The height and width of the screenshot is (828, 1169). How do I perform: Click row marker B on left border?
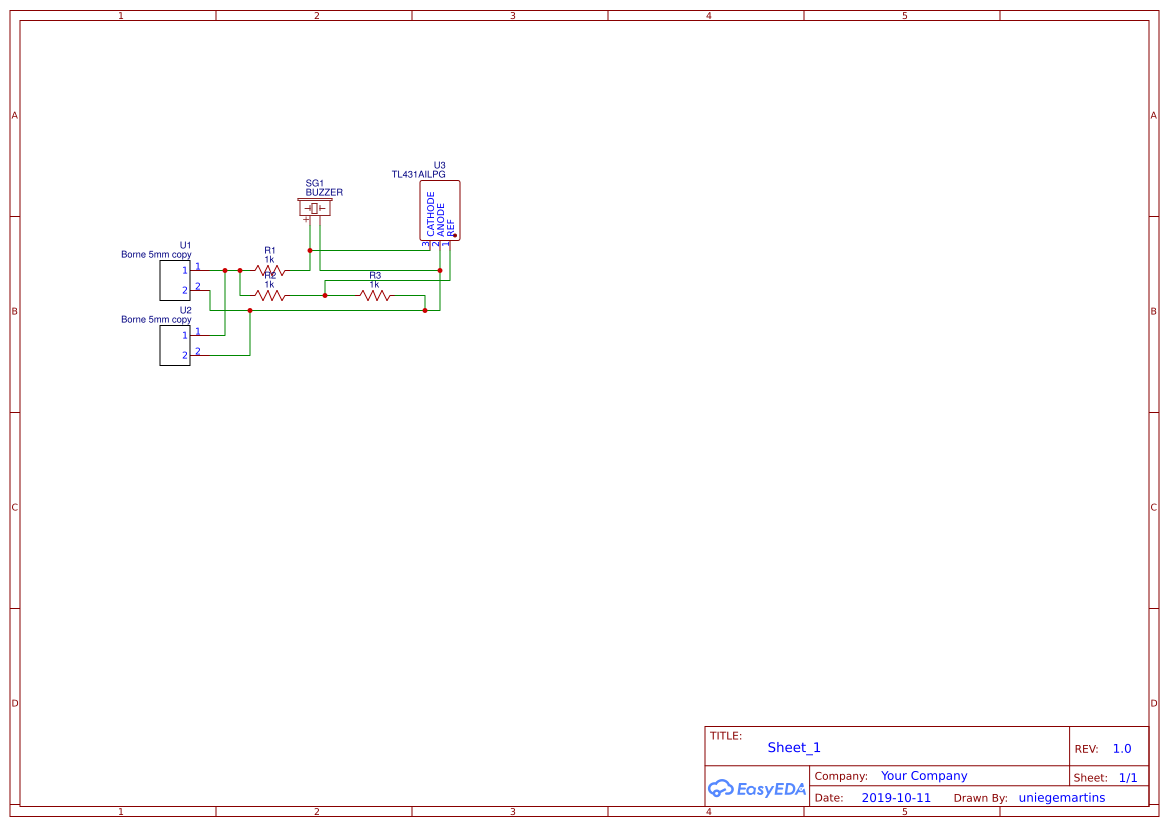pyautogui.click(x=14, y=312)
